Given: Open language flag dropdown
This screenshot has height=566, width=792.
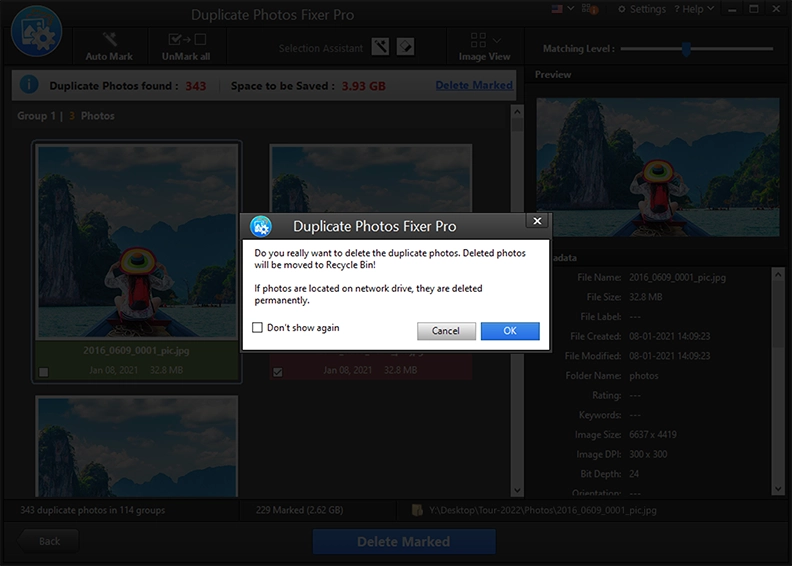Looking at the screenshot, I should coord(562,9).
